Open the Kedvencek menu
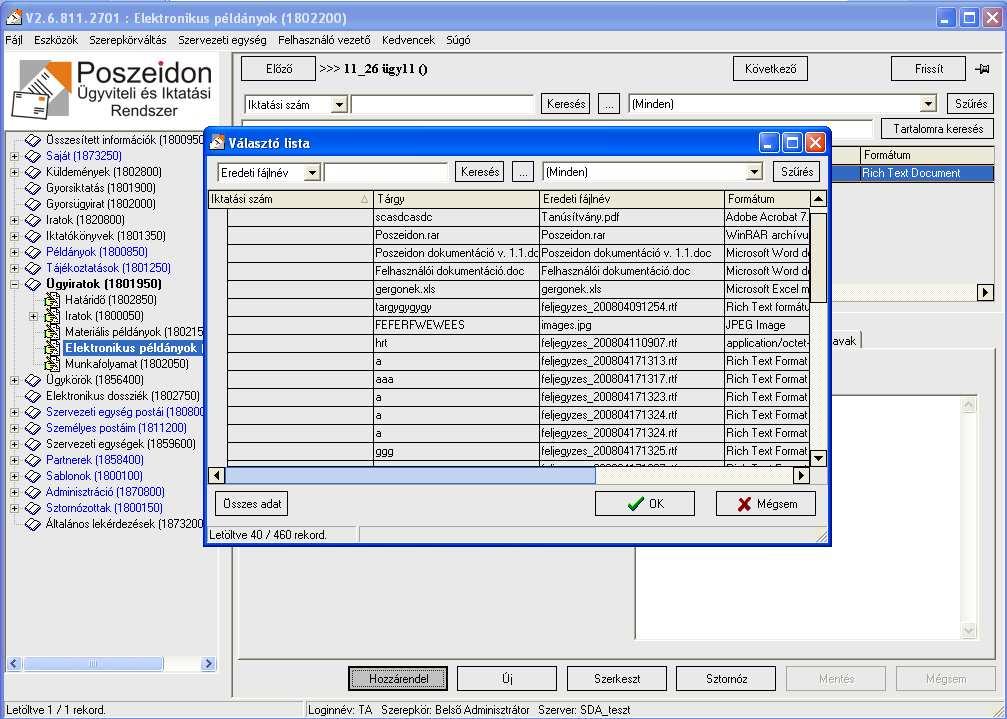1007x719 pixels. point(408,40)
